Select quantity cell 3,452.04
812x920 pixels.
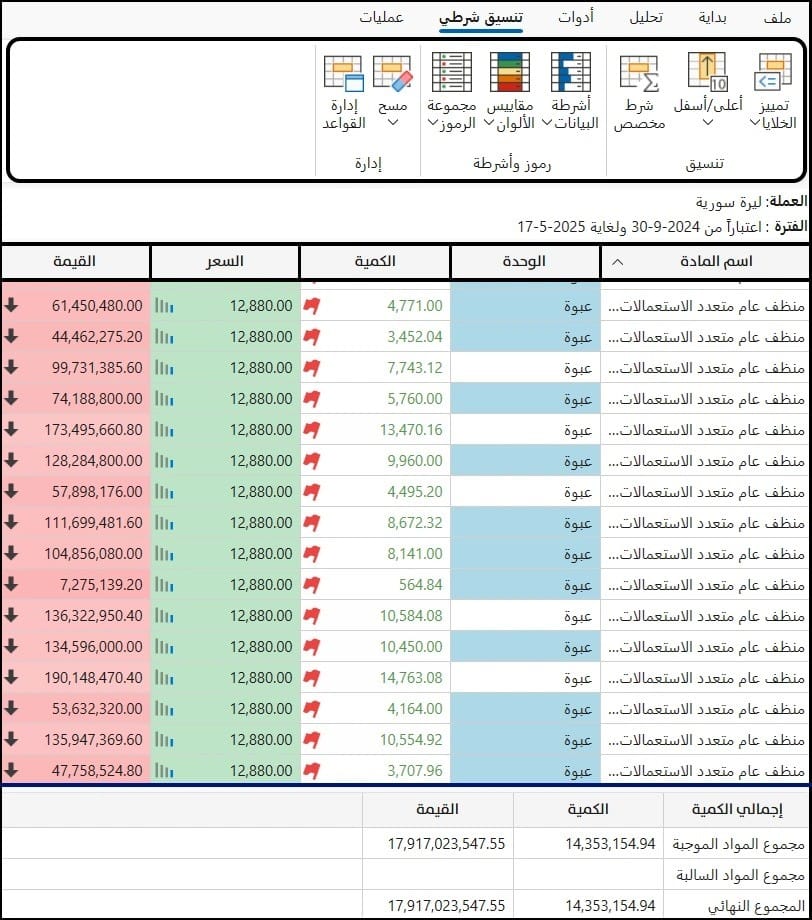376,337
